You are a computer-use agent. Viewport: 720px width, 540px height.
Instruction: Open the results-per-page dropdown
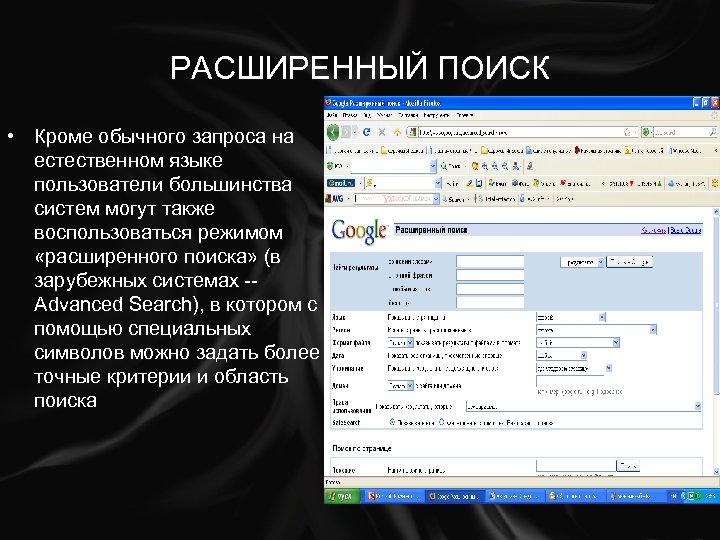tap(582, 262)
